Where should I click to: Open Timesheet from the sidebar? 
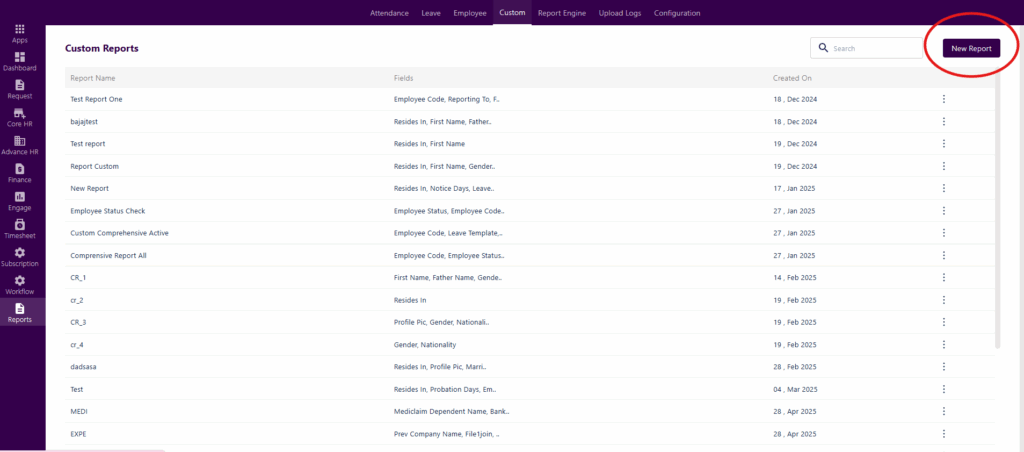click(x=20, y=225)
